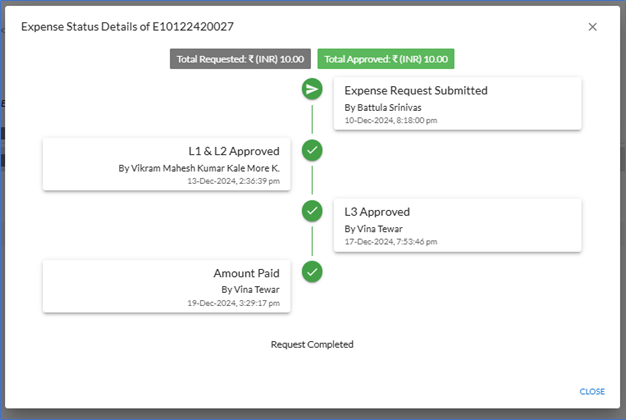Click the CLOSE link at bottom
Screen dimensions: 626x420
[x=592, y=392]
